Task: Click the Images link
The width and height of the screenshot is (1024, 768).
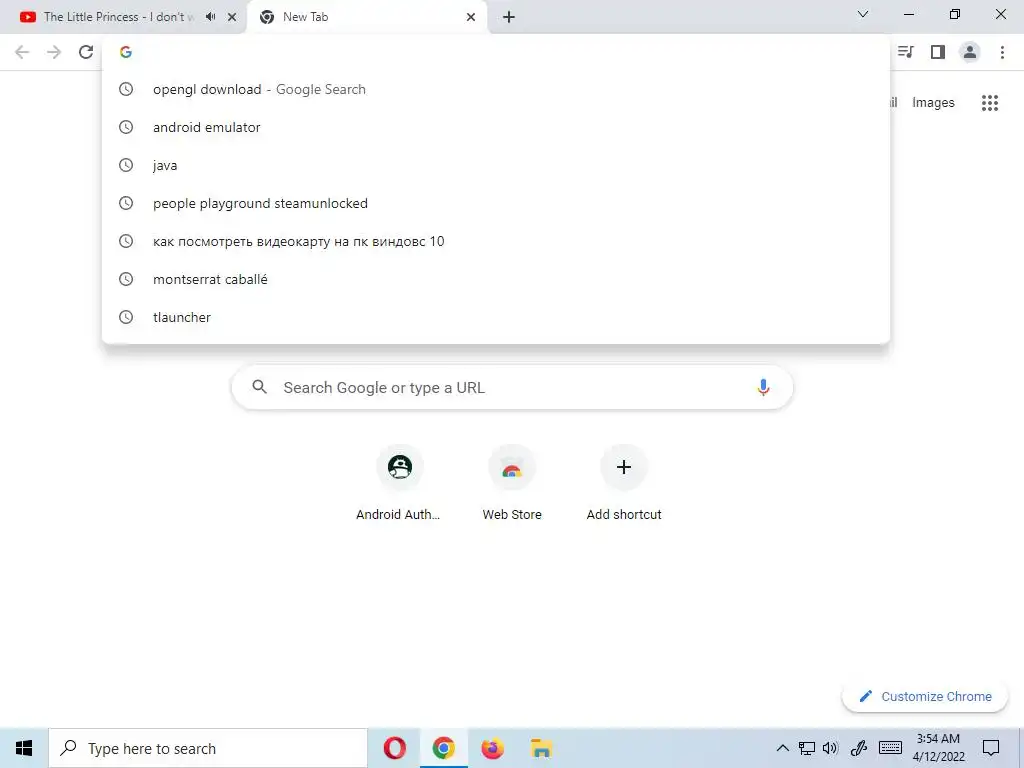Action: click(x=933, y=103)
